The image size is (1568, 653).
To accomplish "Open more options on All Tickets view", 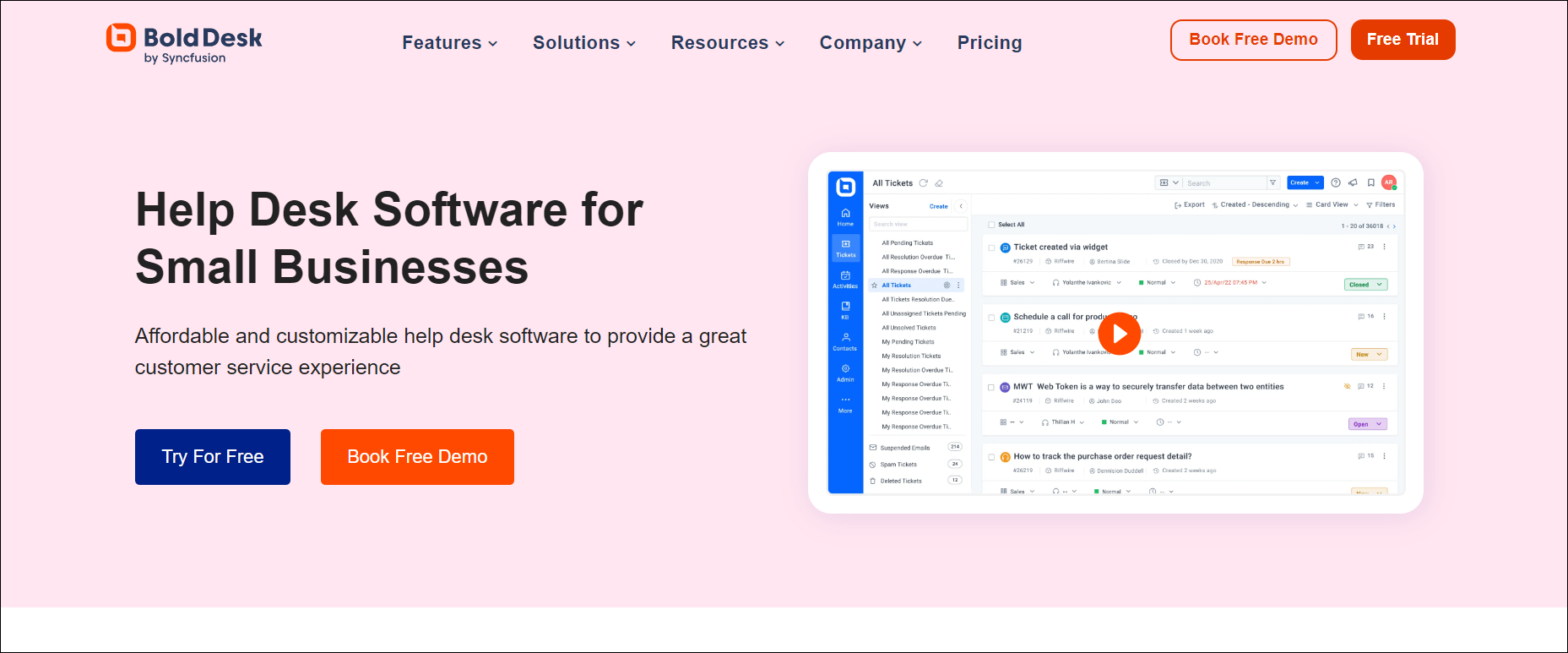I will pyautogui.click(x=958, y=286).
